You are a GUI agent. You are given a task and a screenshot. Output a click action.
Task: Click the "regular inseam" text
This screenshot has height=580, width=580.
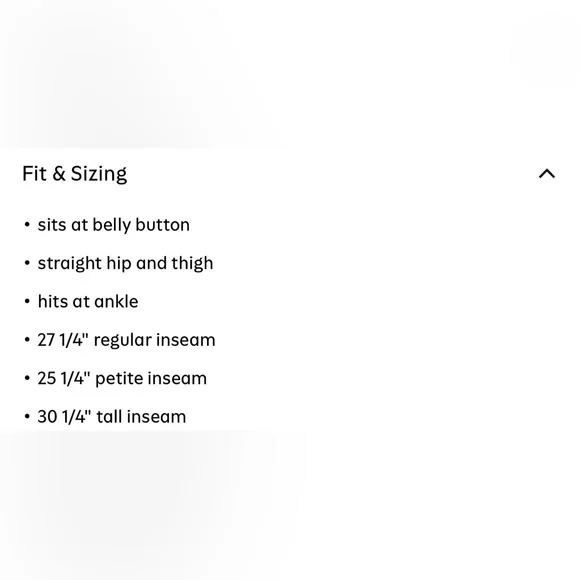point(155,340)
